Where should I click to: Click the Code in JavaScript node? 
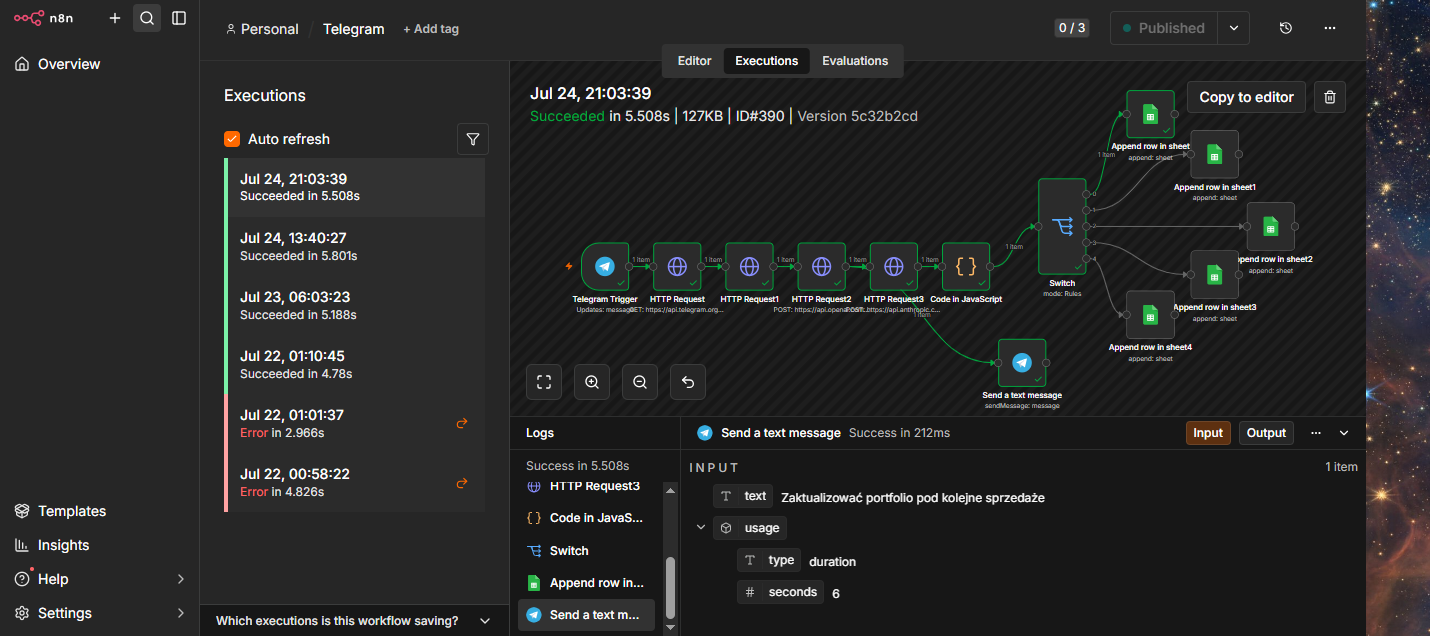[x=966, y=267]
